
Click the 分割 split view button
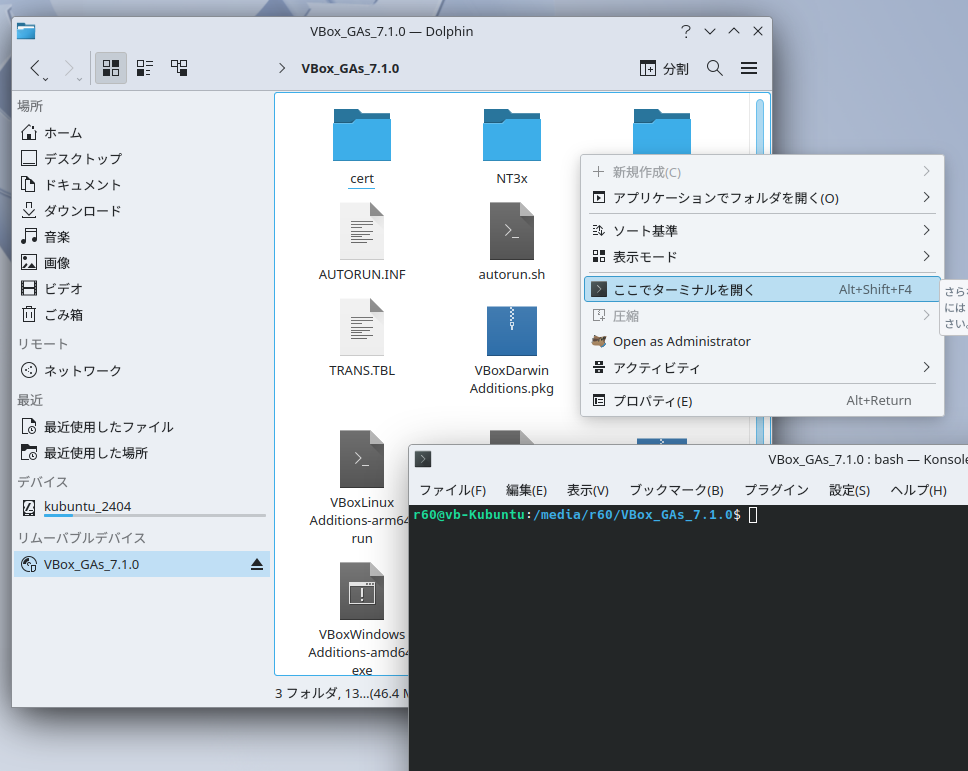(x=664, y=68)
